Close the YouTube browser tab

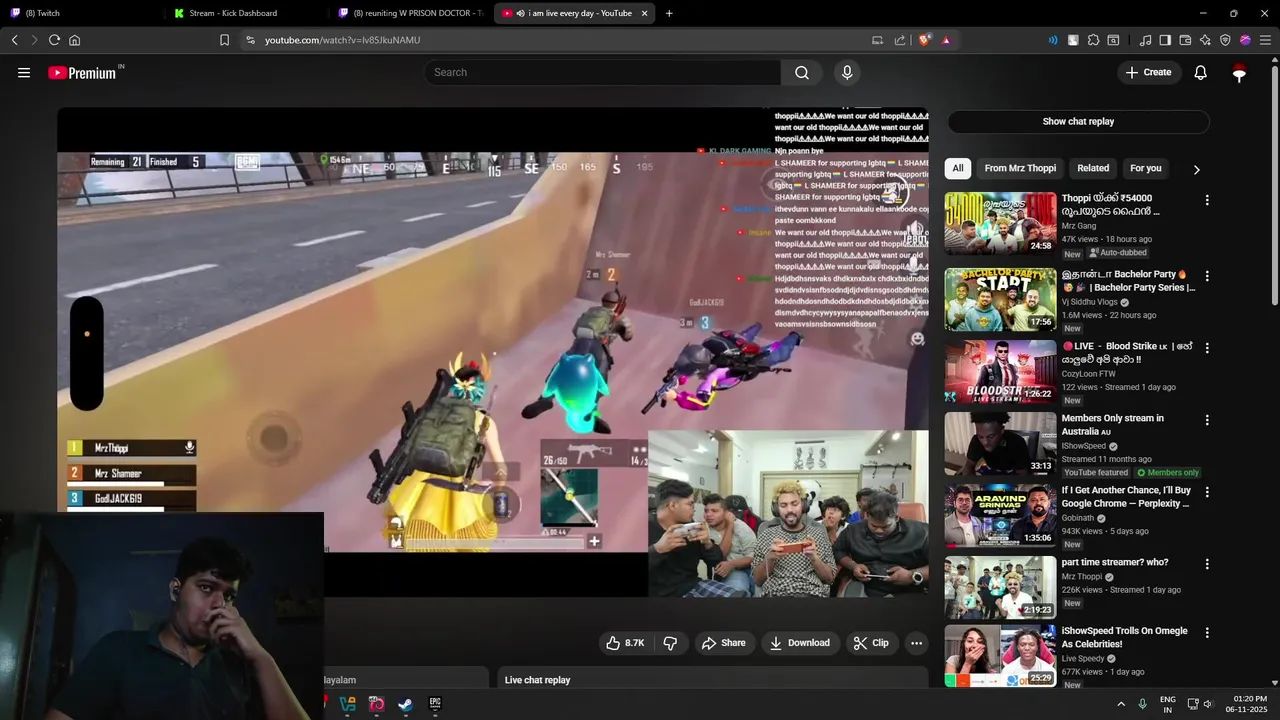click(644, 13)
